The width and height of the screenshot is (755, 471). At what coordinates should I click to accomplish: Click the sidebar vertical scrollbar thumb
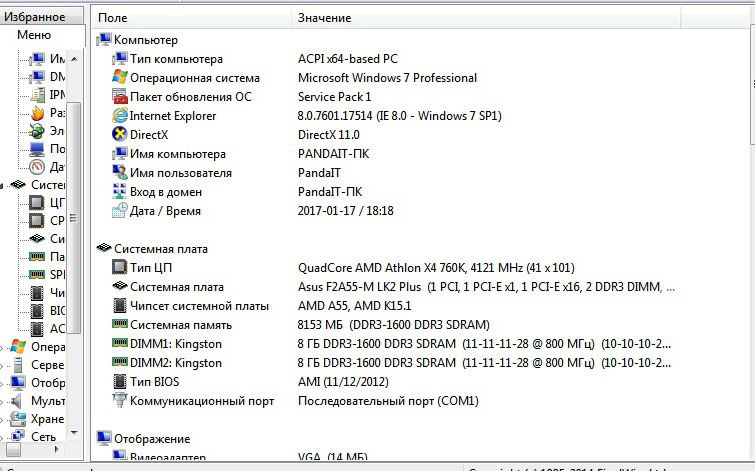click(x=73, y=218)
